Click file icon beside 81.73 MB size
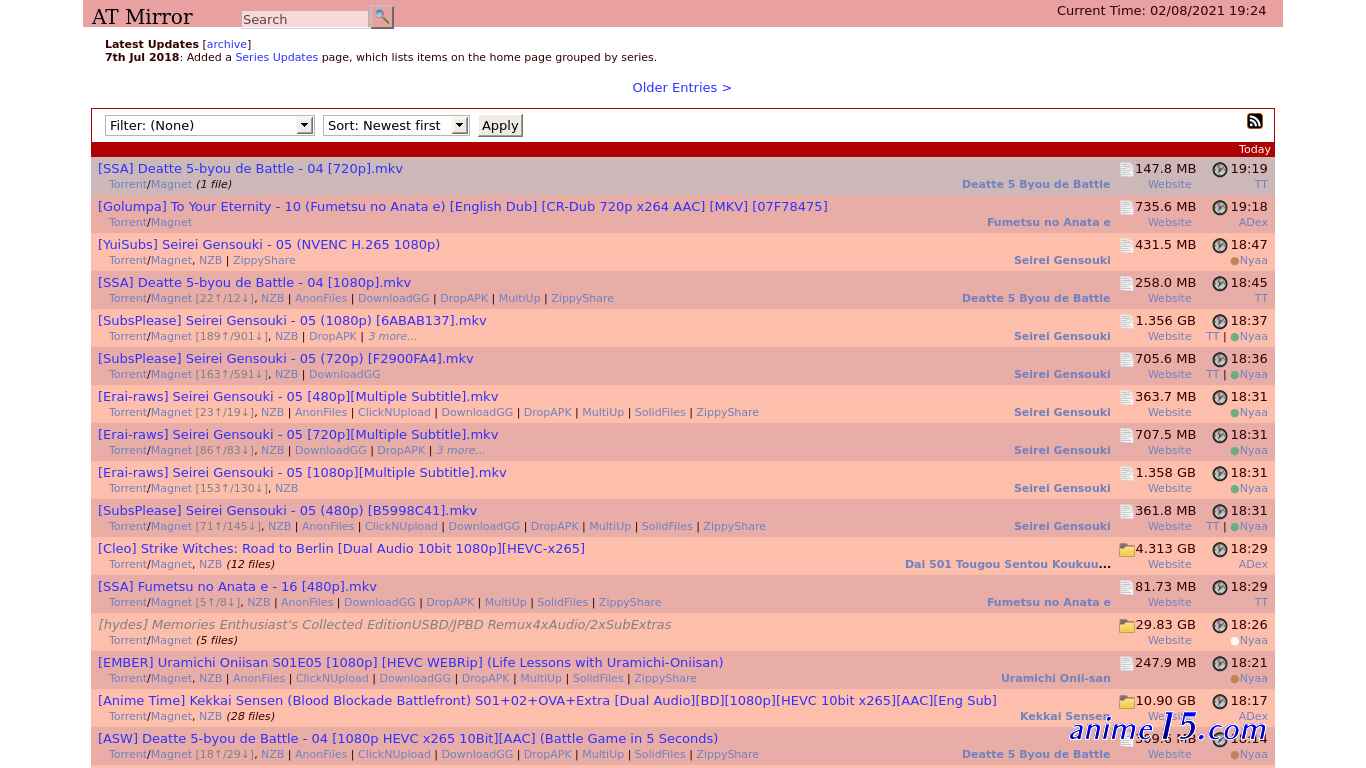The width and height of the screenshot is (1366, 768). point(1126,588)
